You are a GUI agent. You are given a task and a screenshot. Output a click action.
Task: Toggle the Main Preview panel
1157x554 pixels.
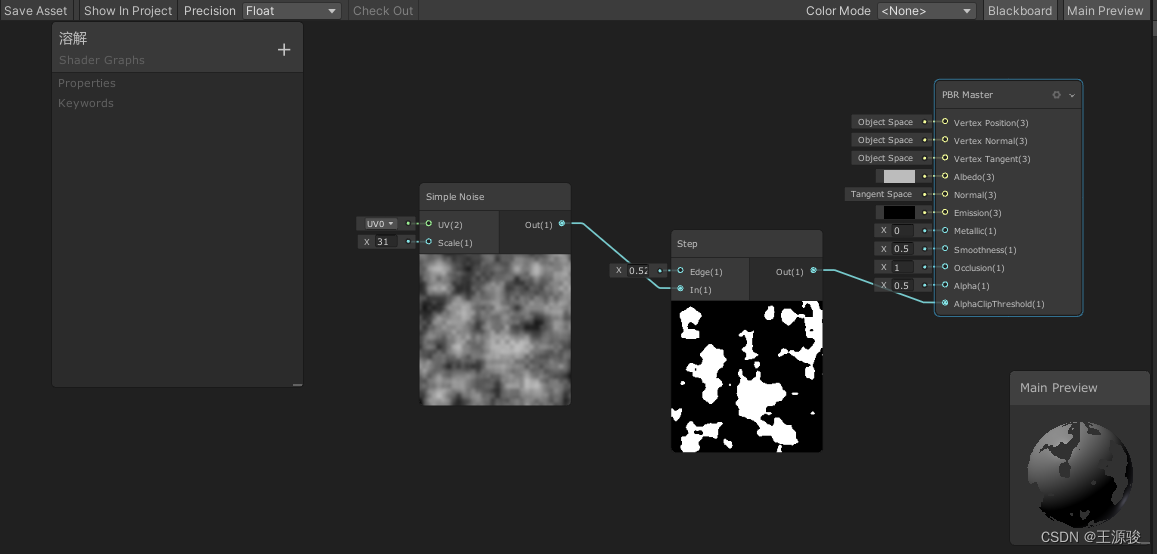(x=1104, y=11)
